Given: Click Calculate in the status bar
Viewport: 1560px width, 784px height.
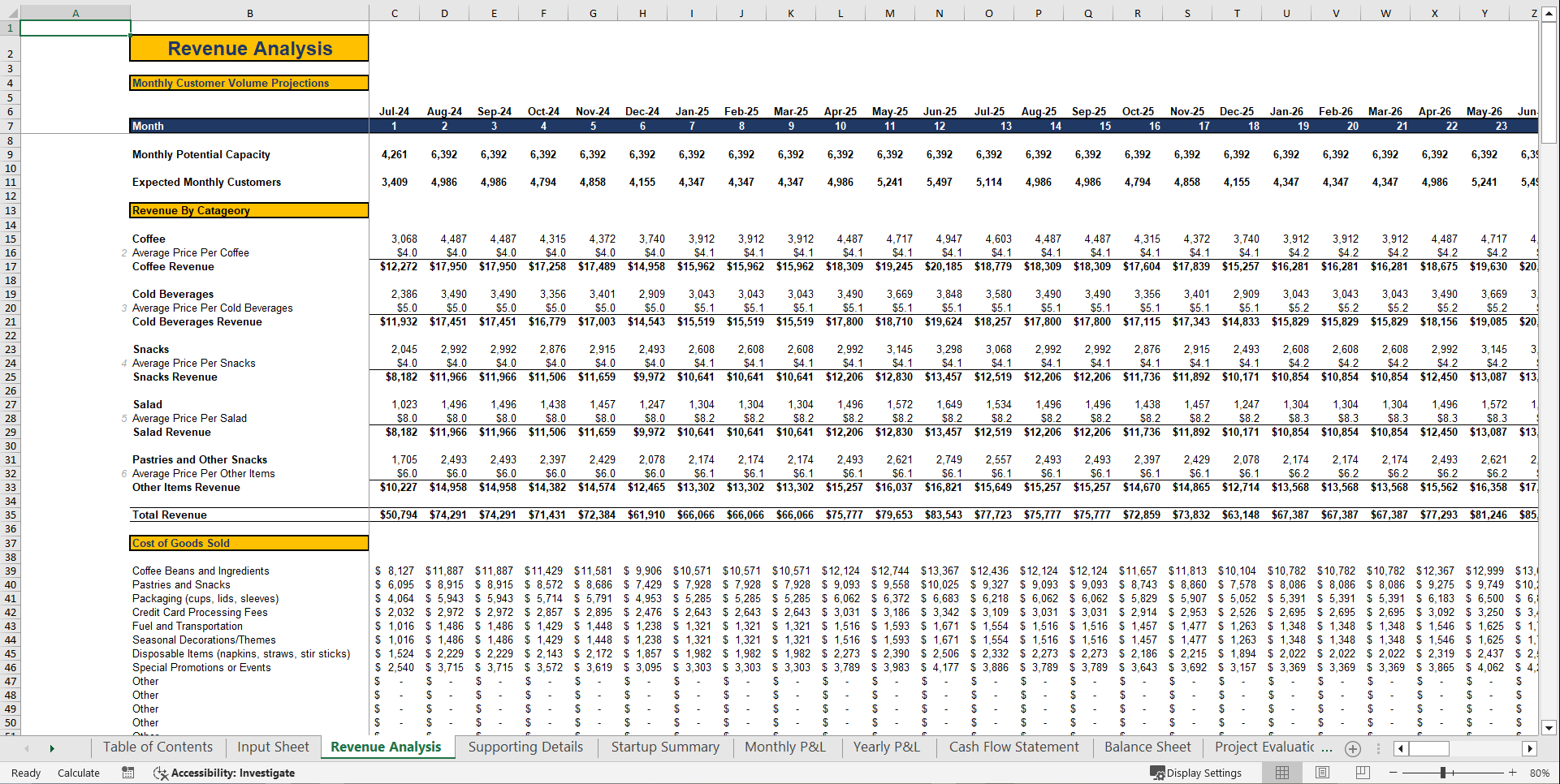Looking at the screenshot, I should tap(79, 773).
